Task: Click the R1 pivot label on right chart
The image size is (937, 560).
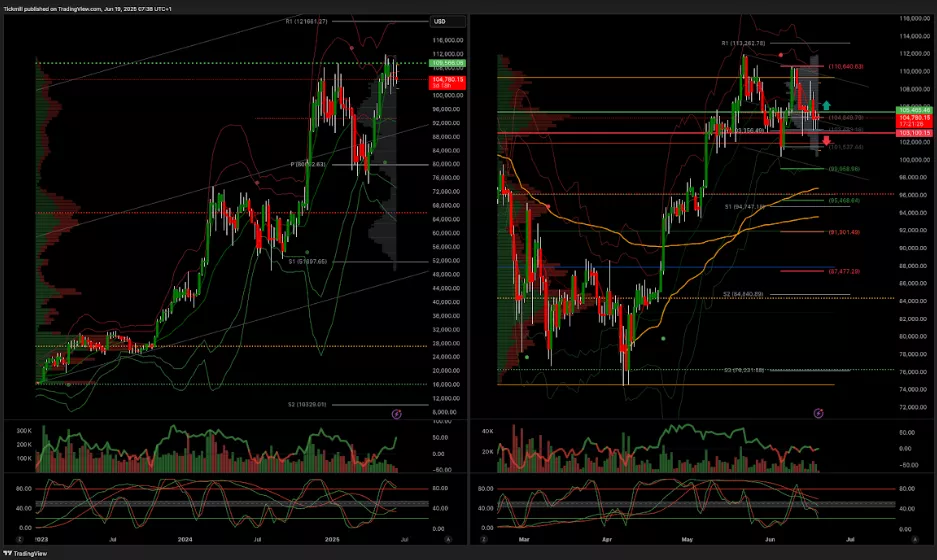Action: tap(743, 44)
